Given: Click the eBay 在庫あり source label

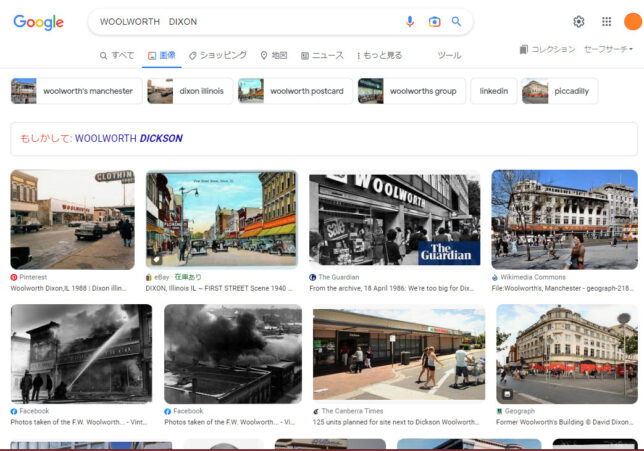Looking at the screenshot, I should 174,277.
